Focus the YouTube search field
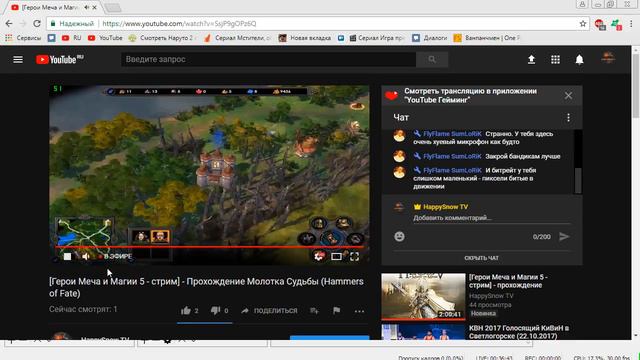 (x=269, y=60)
